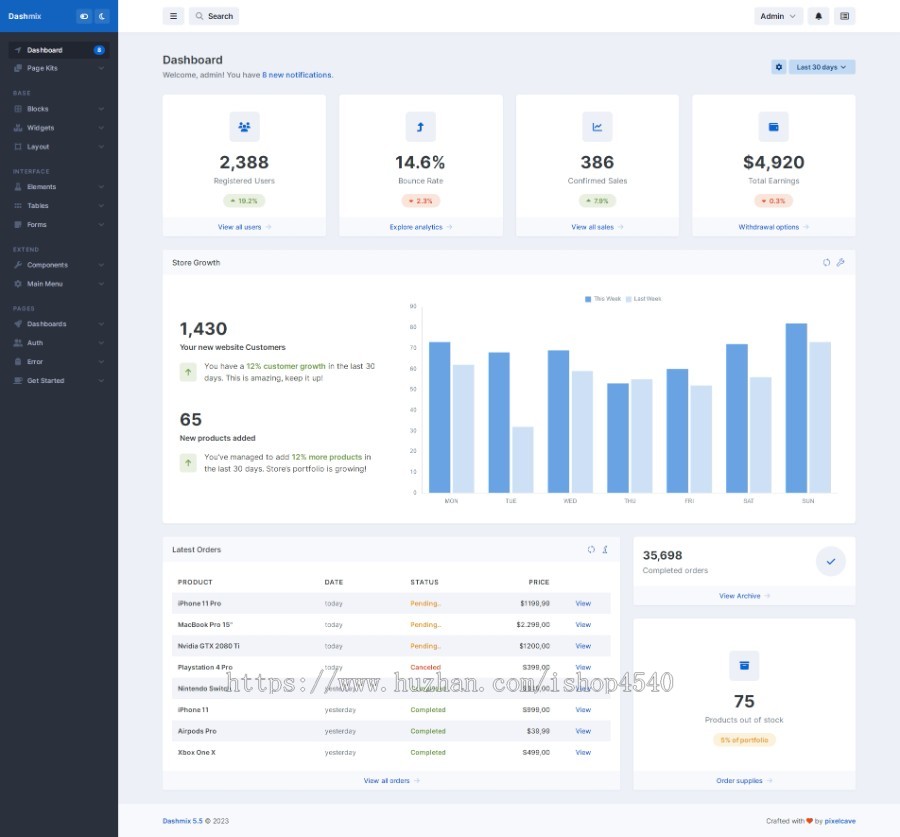Click the 19.2% growth badge
Viewport: 900px width, 837px height.
pyautogui.click(x=245, y=201)
